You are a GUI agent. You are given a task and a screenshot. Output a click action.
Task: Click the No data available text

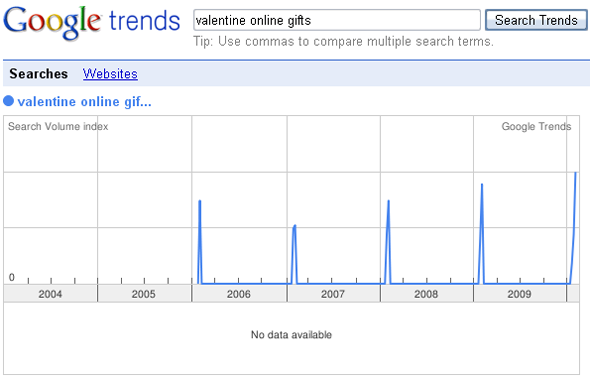291,334
